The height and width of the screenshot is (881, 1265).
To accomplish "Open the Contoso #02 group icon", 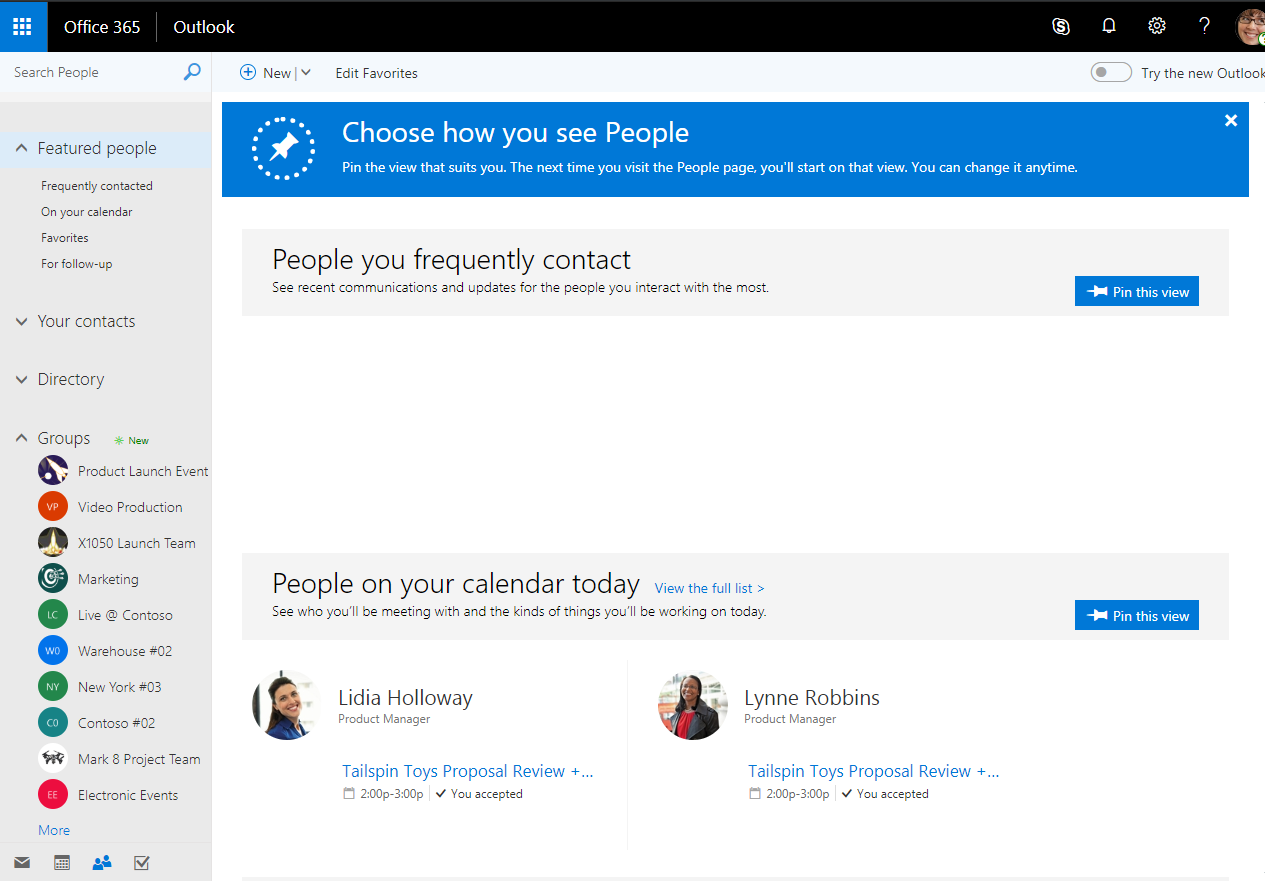I will tap(53, 722).
